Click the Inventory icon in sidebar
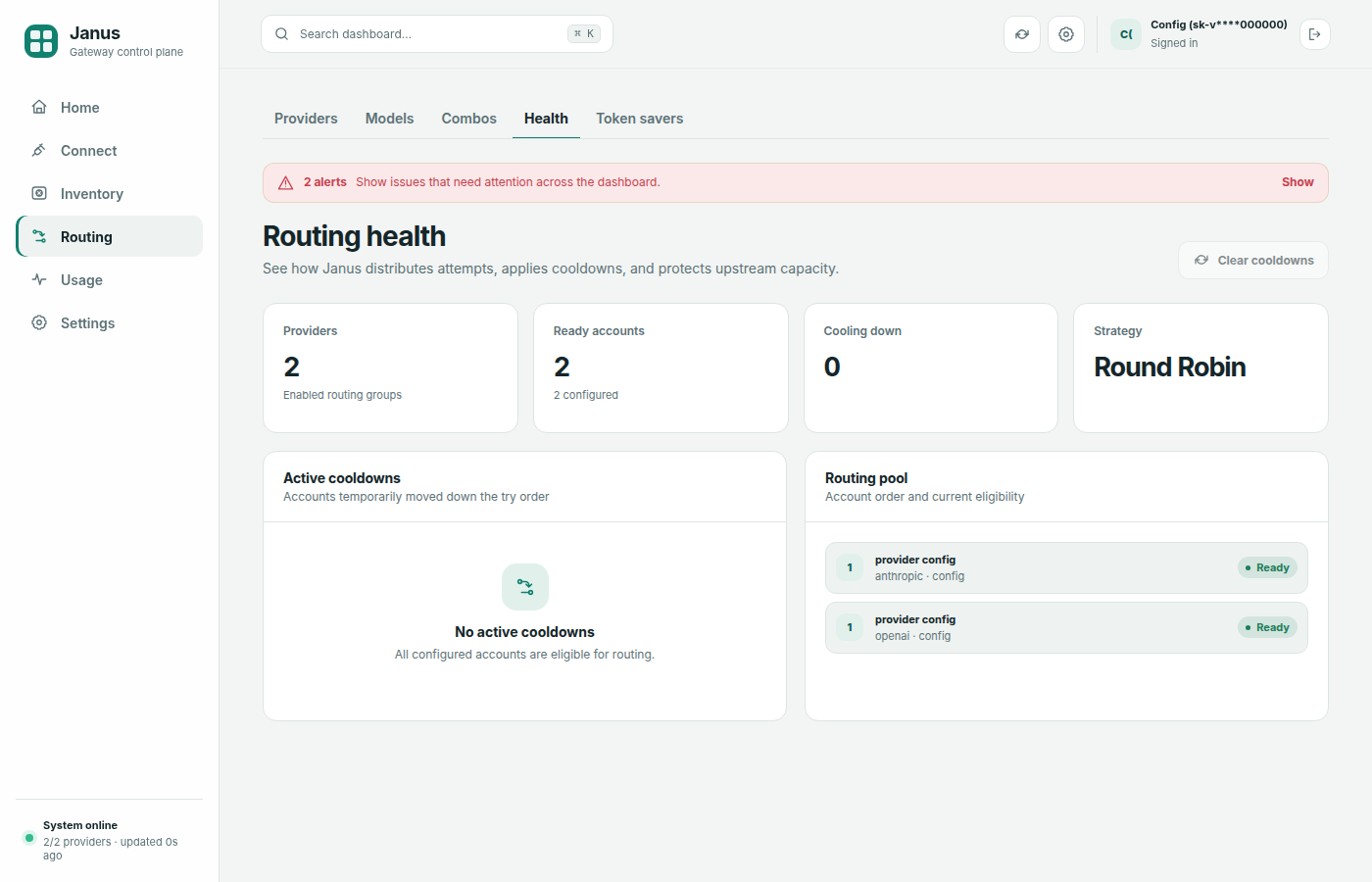Screen dimensions: 1372x882 pyautogui.click(x=39, y=193)
